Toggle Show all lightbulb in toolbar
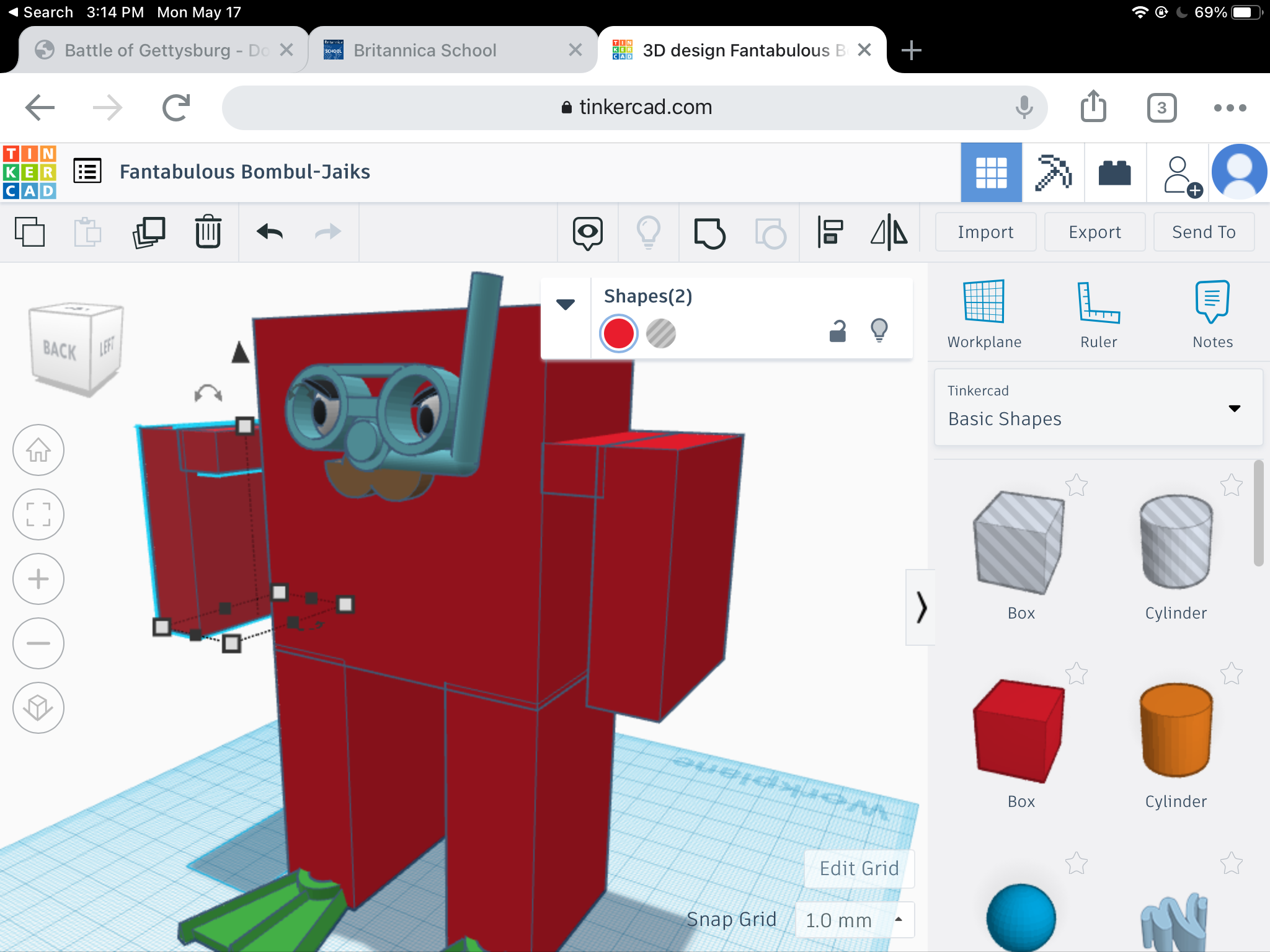The image size is (1270, 952). click(x=649, y=232)
